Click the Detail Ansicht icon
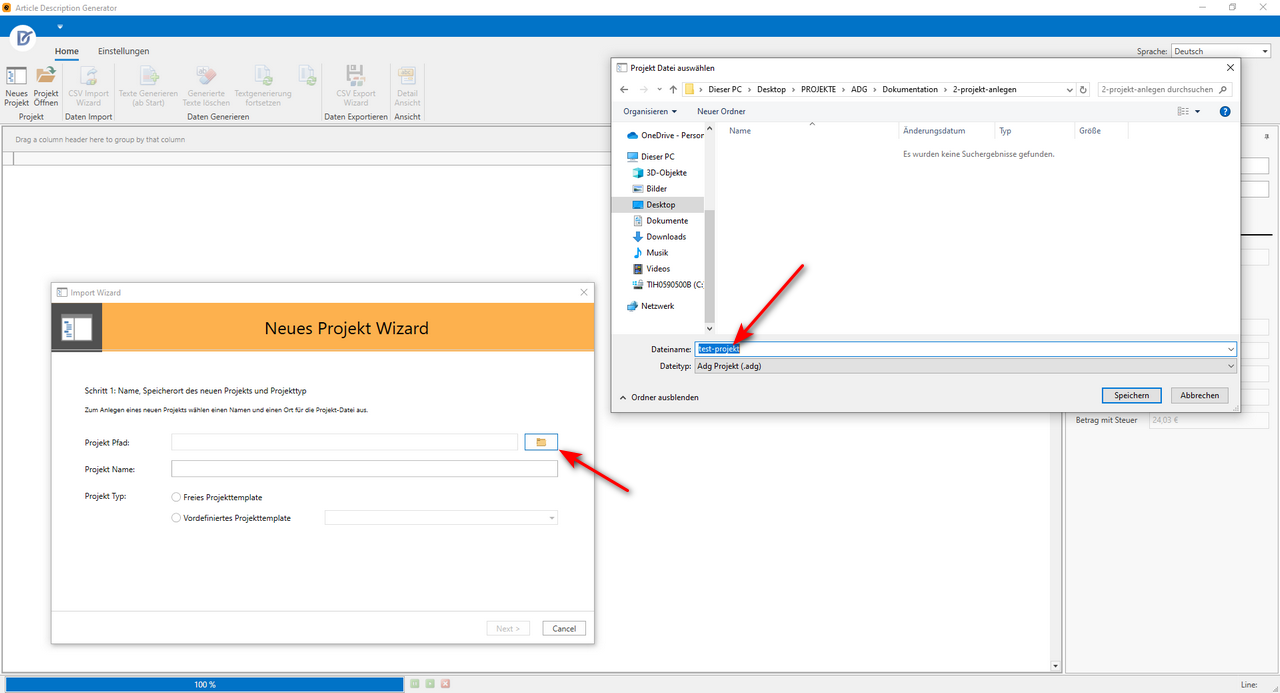 [407, 76]
